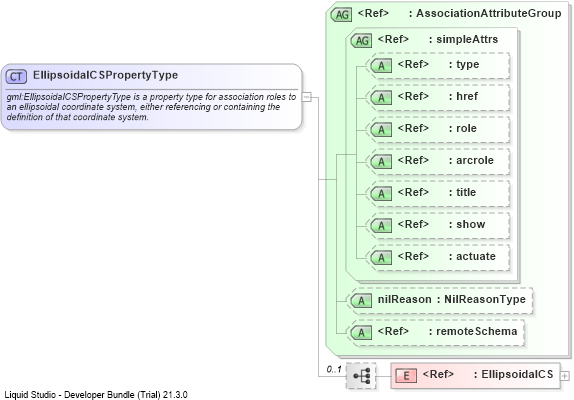Select the type attribute label
The image size is (574, 400).
467,64
